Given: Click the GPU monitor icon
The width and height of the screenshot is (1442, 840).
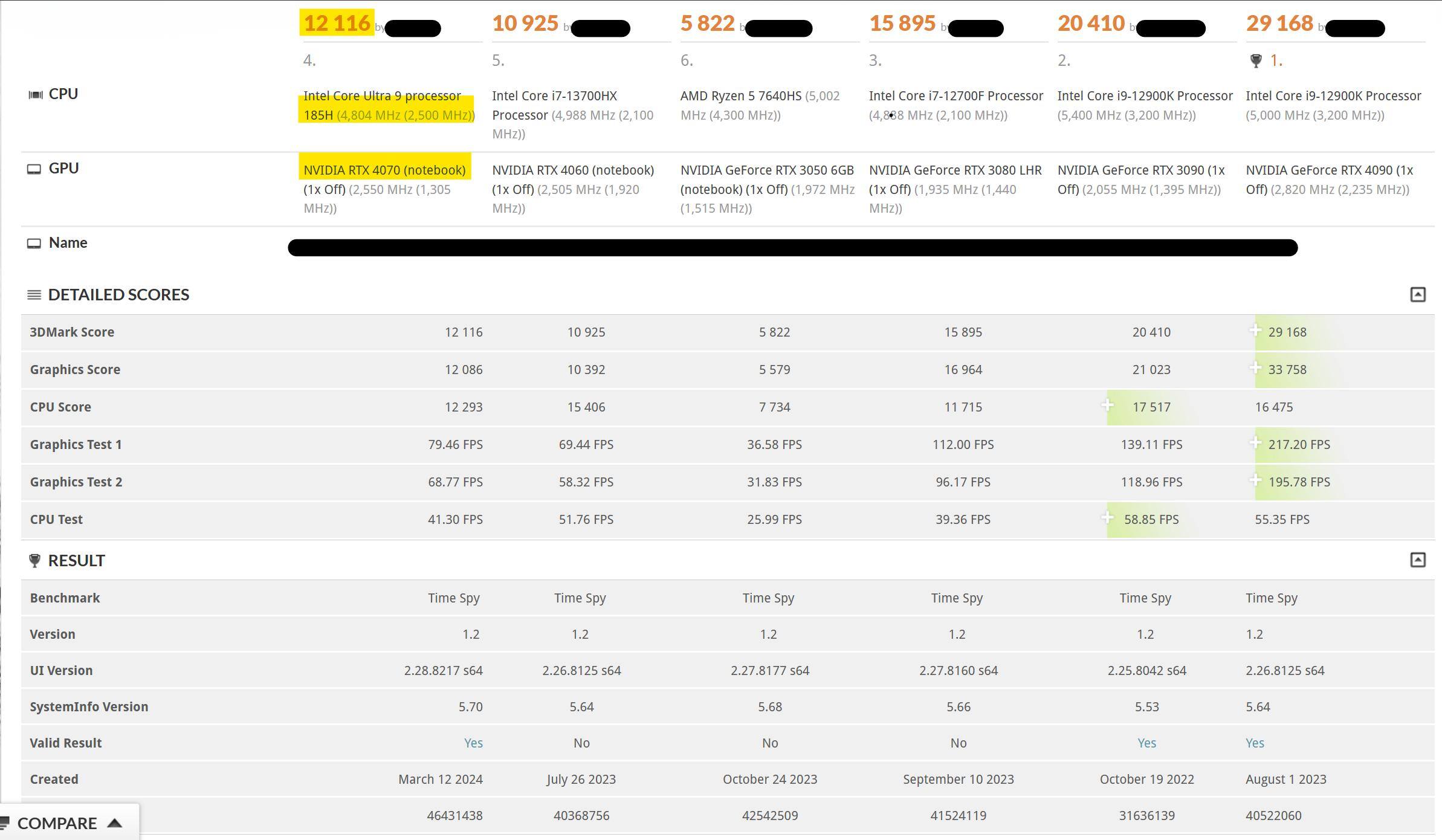Looking at the screenshot, I should click(34, 169).
